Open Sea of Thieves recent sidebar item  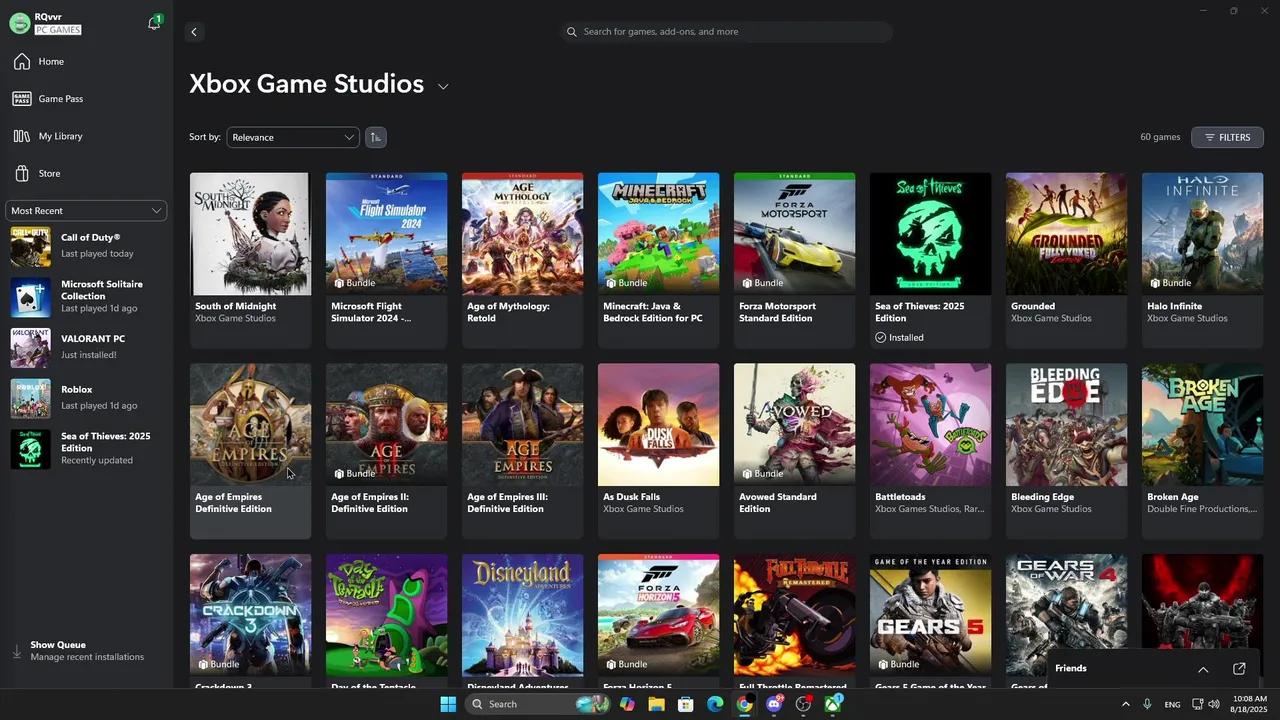coord(86,449)
